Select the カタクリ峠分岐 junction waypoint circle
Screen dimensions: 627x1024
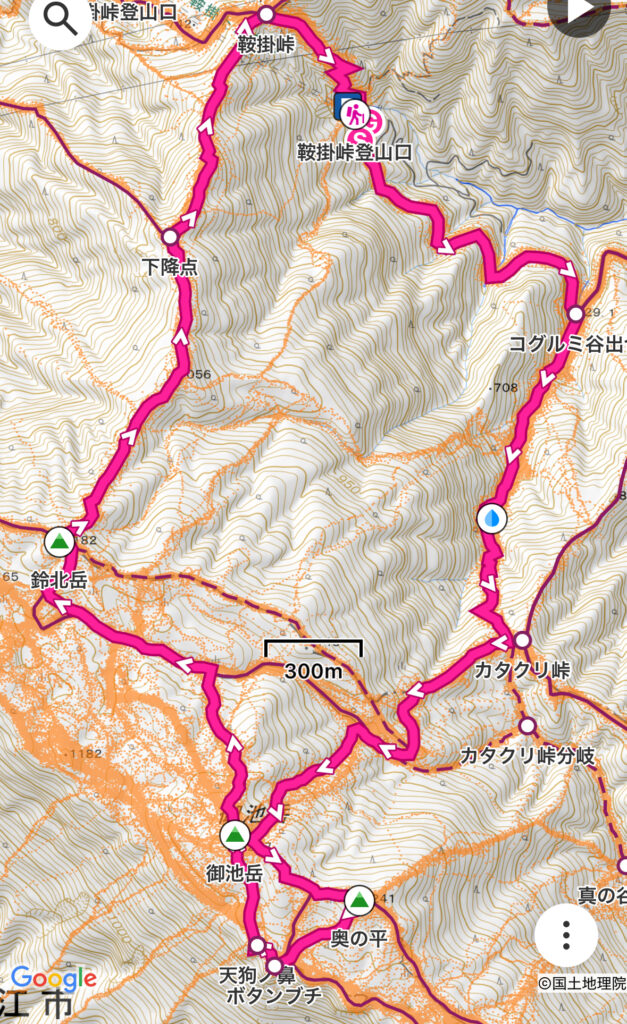pos(527,726)
